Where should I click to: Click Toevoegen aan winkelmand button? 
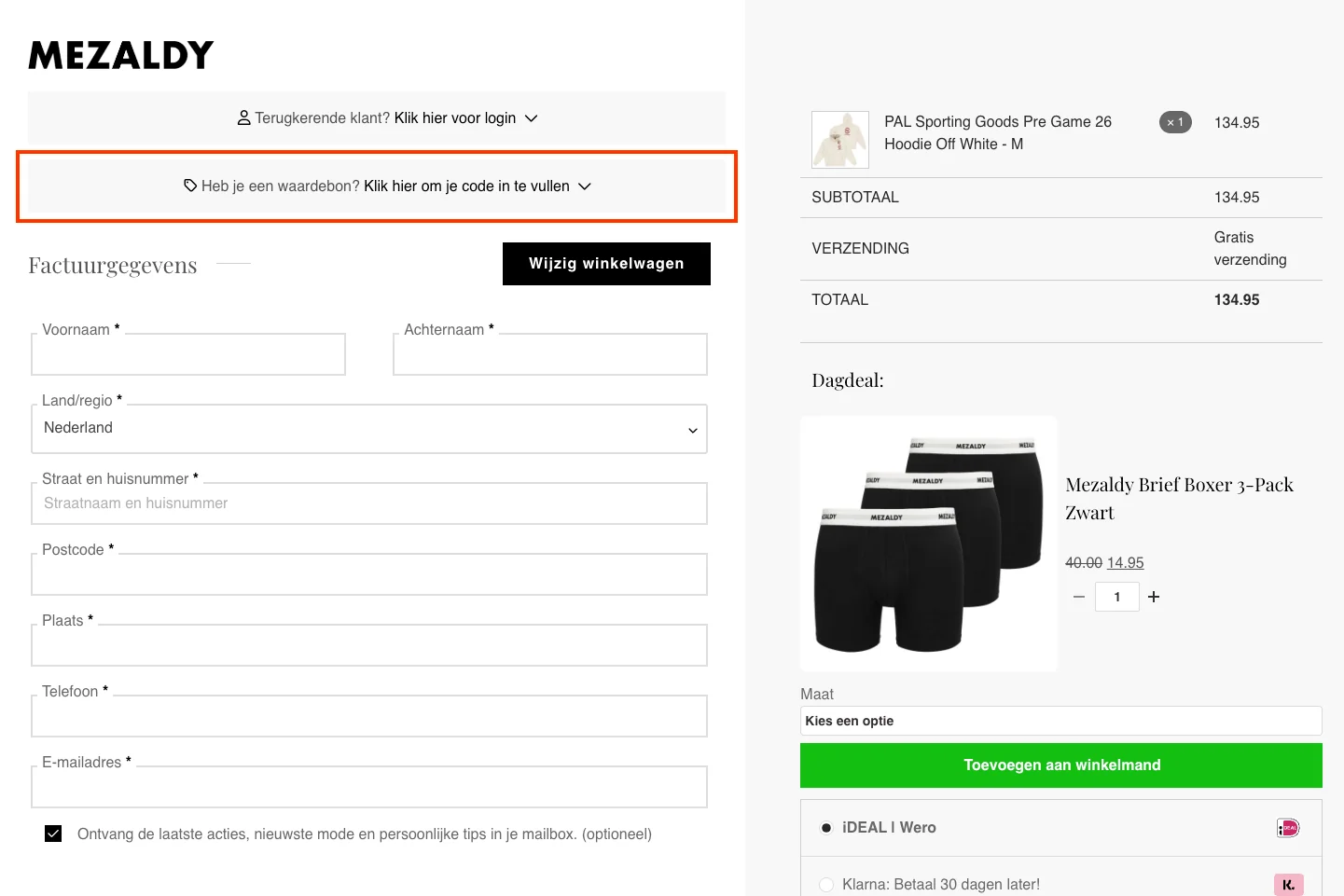pyautogui.click(x=1061, y=765)
